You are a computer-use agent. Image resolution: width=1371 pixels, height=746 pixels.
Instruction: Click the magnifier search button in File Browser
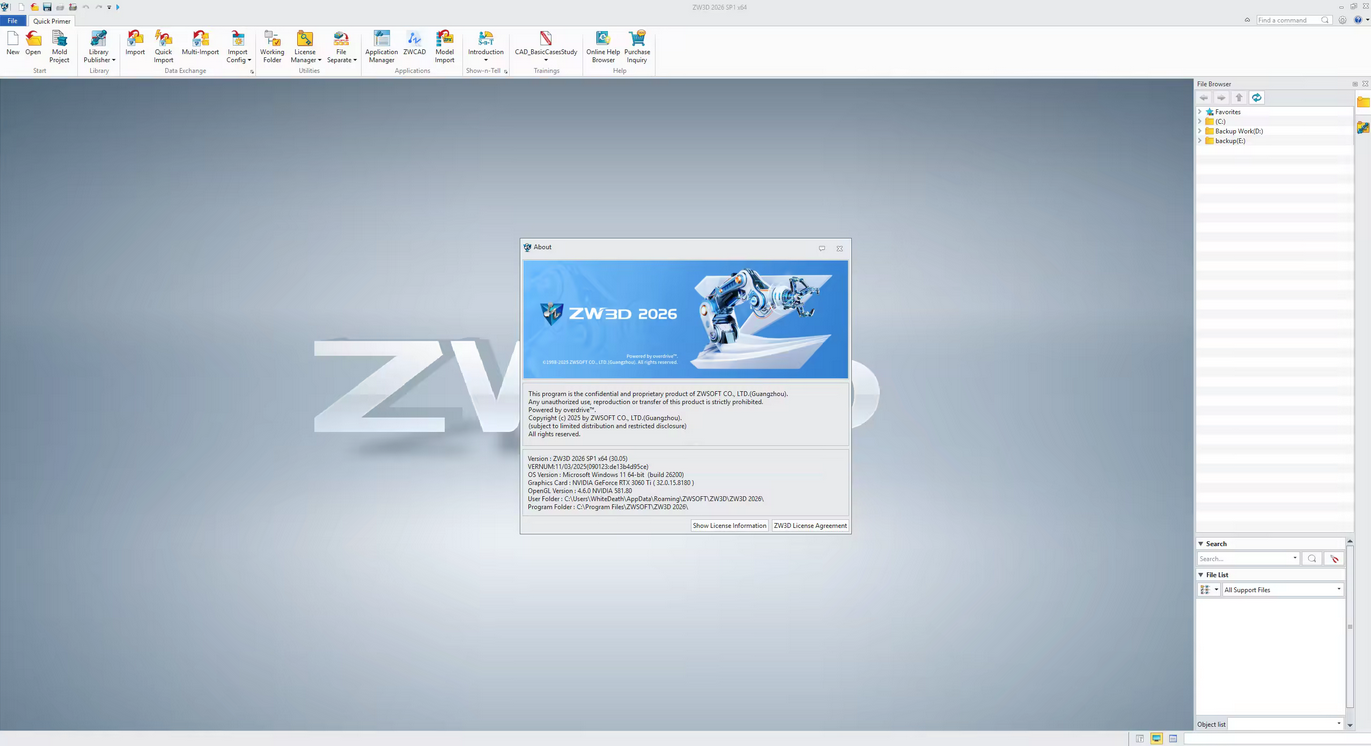(x=1312, y=559)
